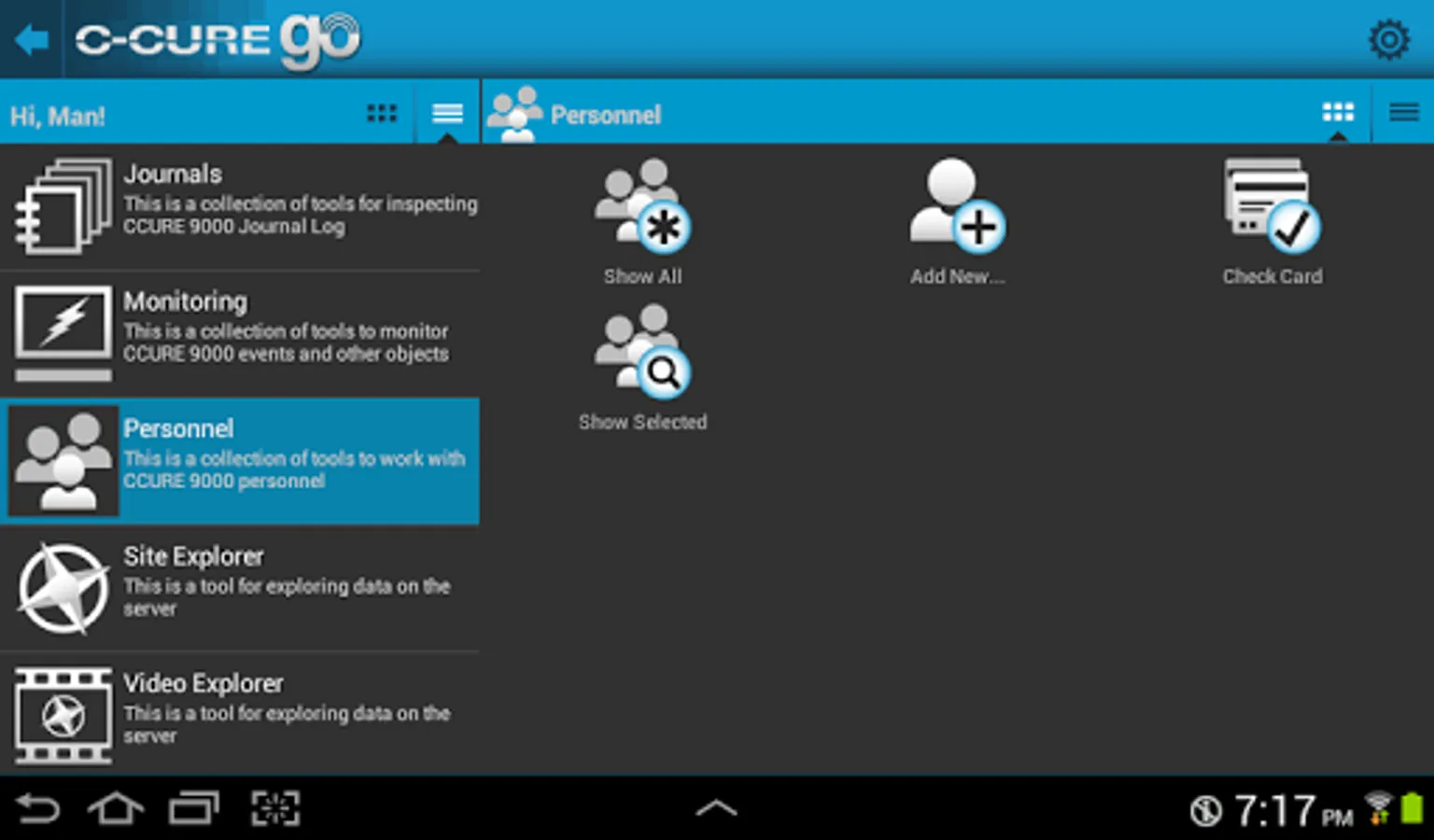
Task: Open Show Selected personnel tool
Action: point(642,368)
